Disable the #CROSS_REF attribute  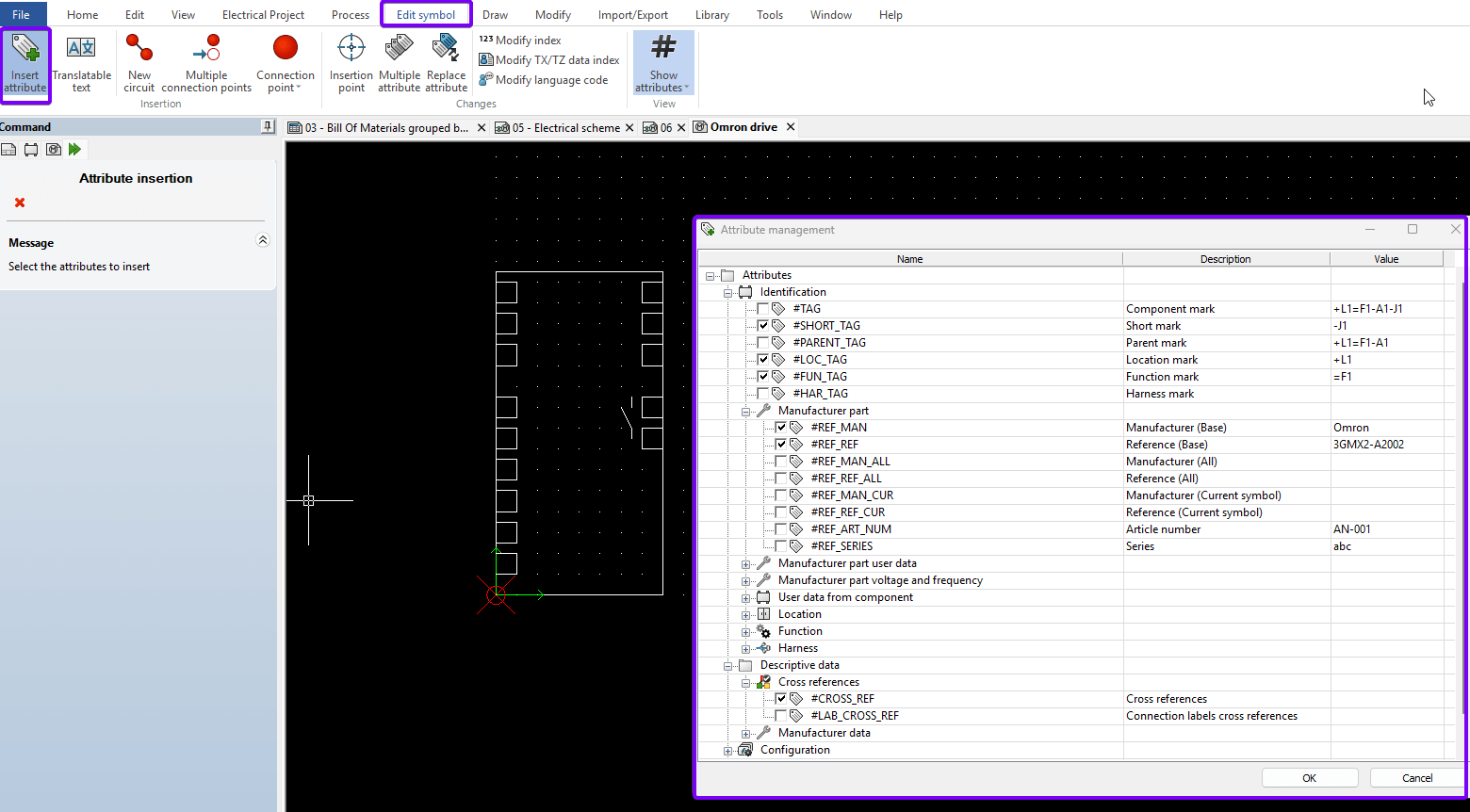tap(780, 698)
